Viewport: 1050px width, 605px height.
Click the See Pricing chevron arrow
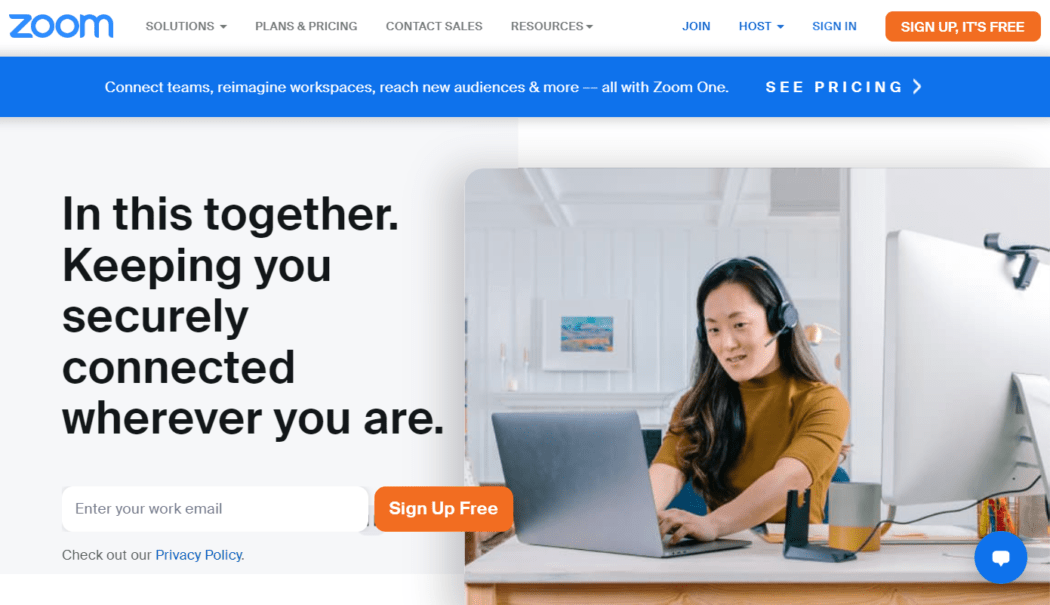[x=917, y=86]
